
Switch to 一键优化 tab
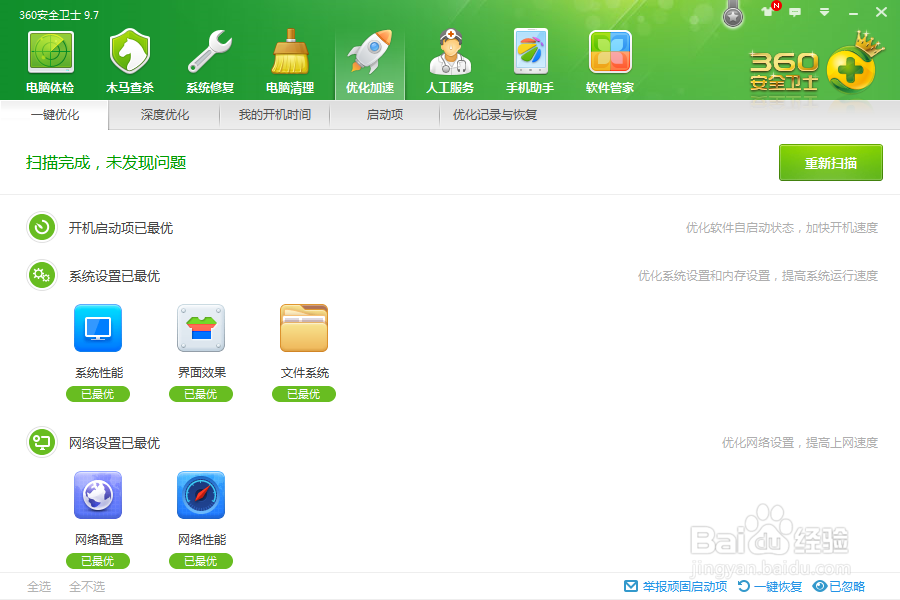[x=55, y=115]
